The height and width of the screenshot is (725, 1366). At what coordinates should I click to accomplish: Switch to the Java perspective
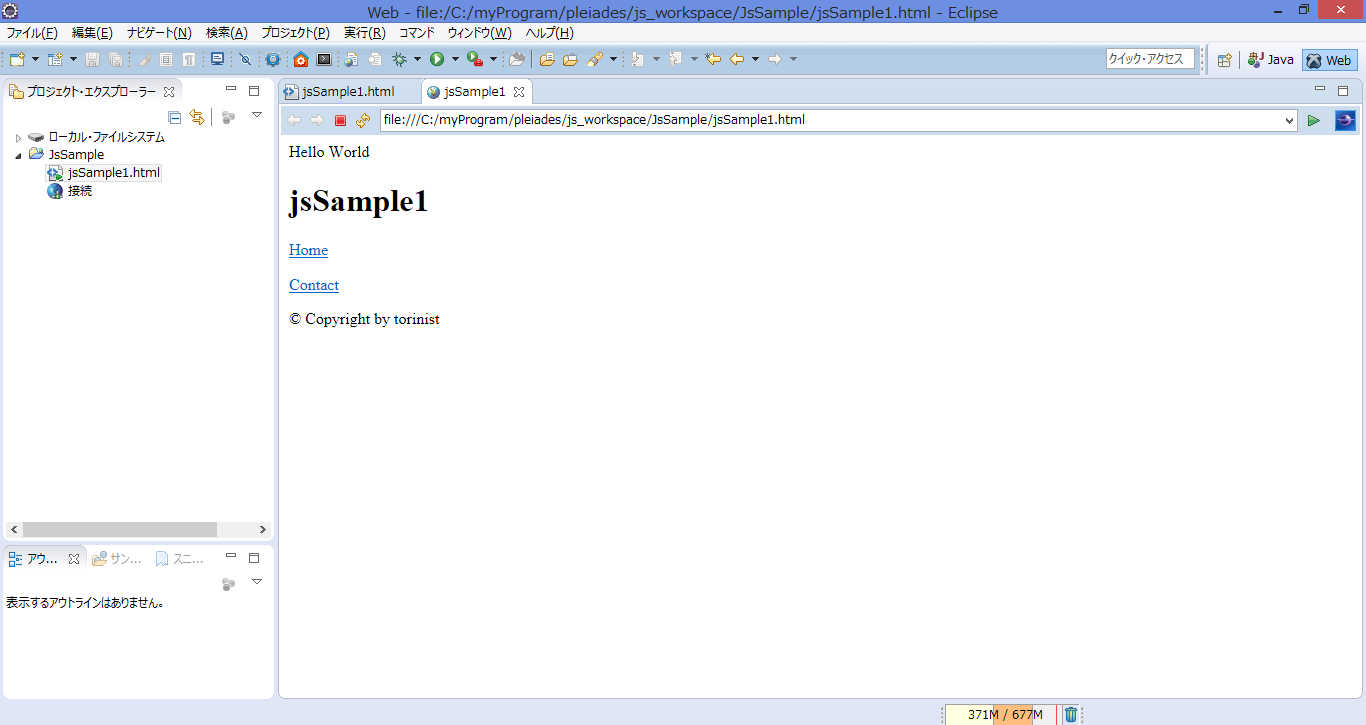pyautogui.click(x=1270, y=60)
